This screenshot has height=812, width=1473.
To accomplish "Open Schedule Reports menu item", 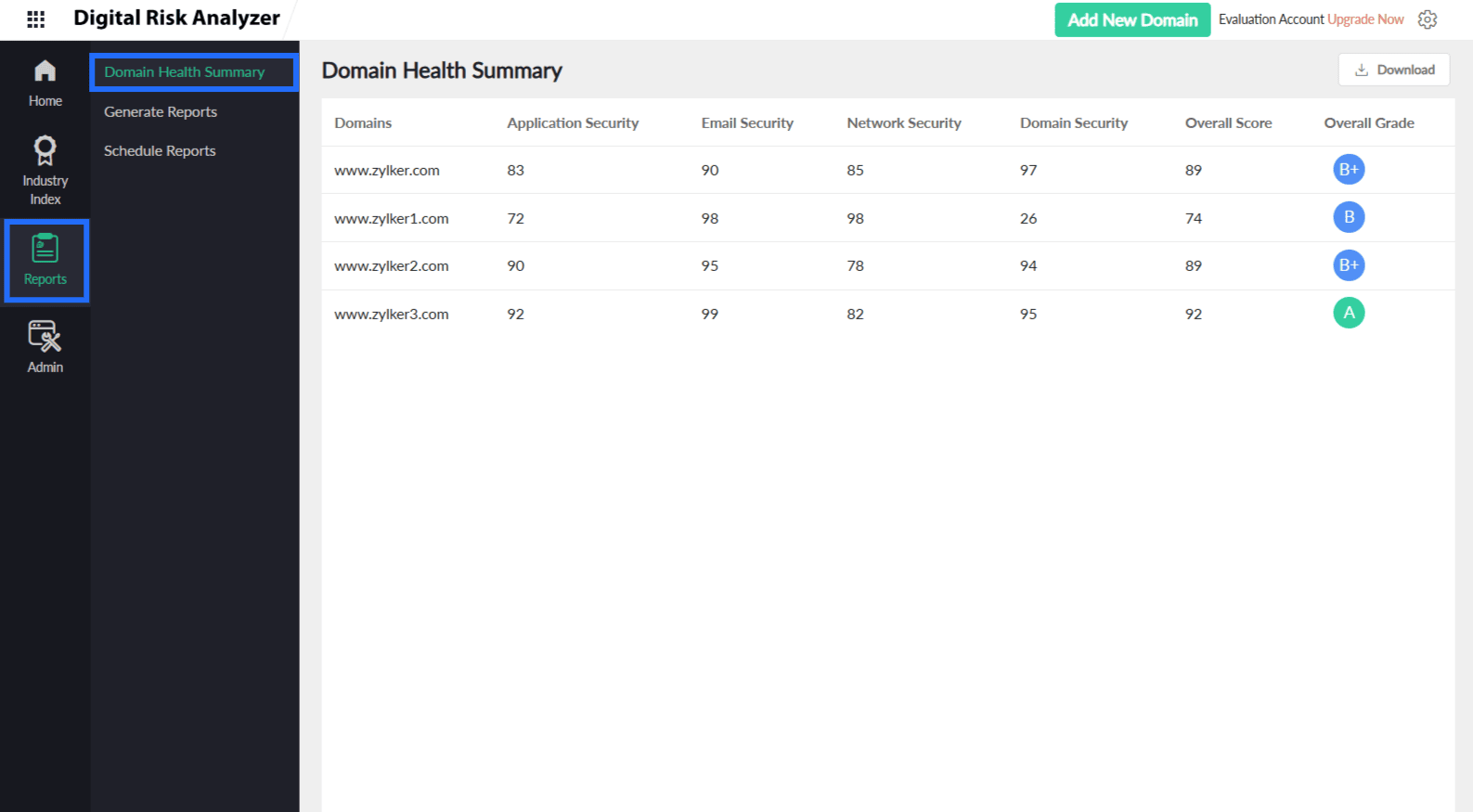I will [x=160, y=151].
